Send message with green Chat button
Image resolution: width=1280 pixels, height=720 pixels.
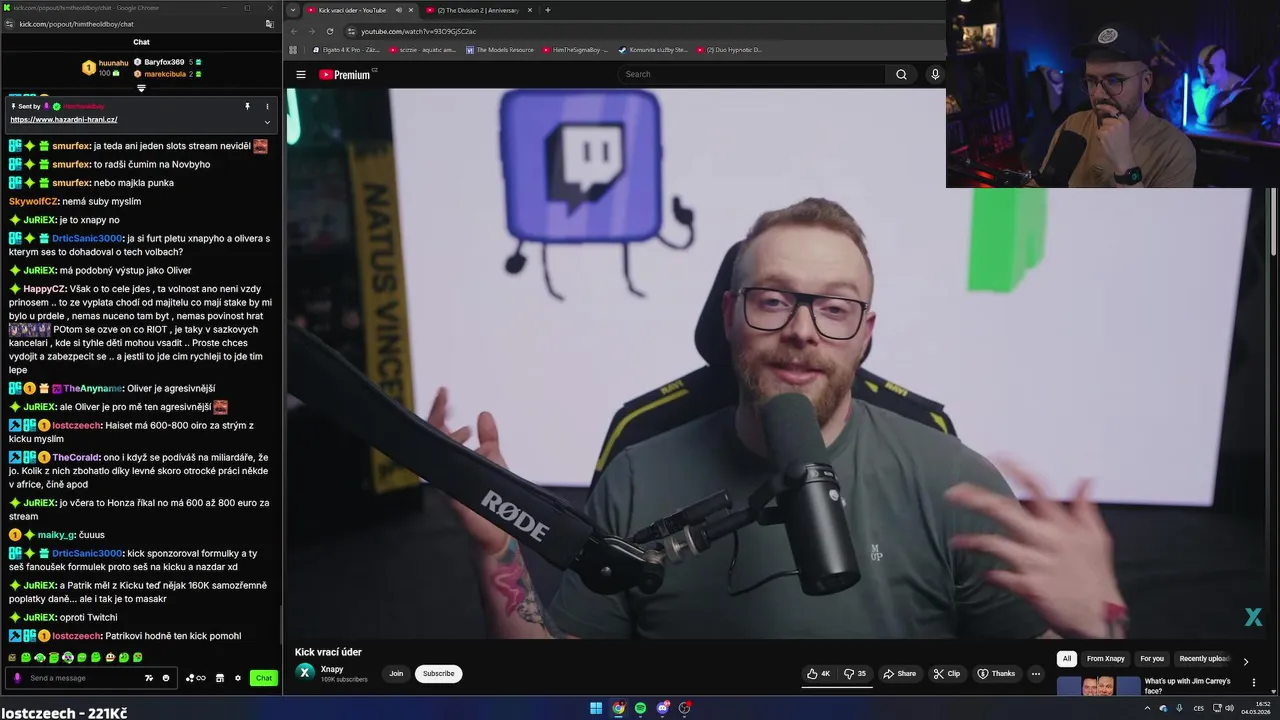[263, 678]
